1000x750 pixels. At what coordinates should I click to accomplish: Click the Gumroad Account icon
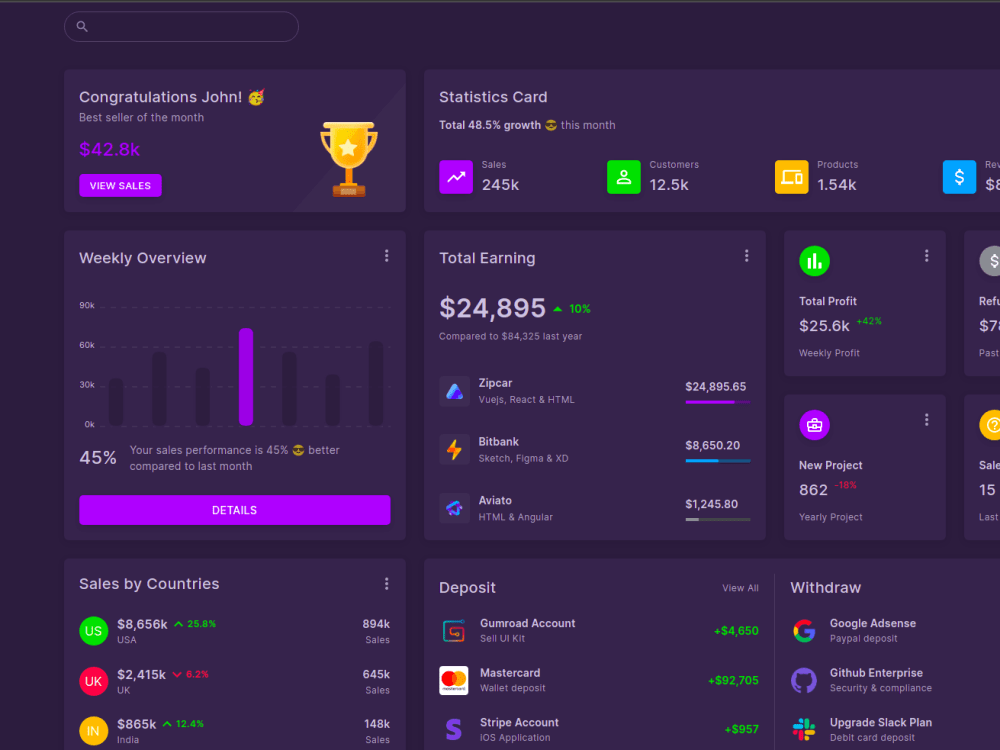point(454,631)
